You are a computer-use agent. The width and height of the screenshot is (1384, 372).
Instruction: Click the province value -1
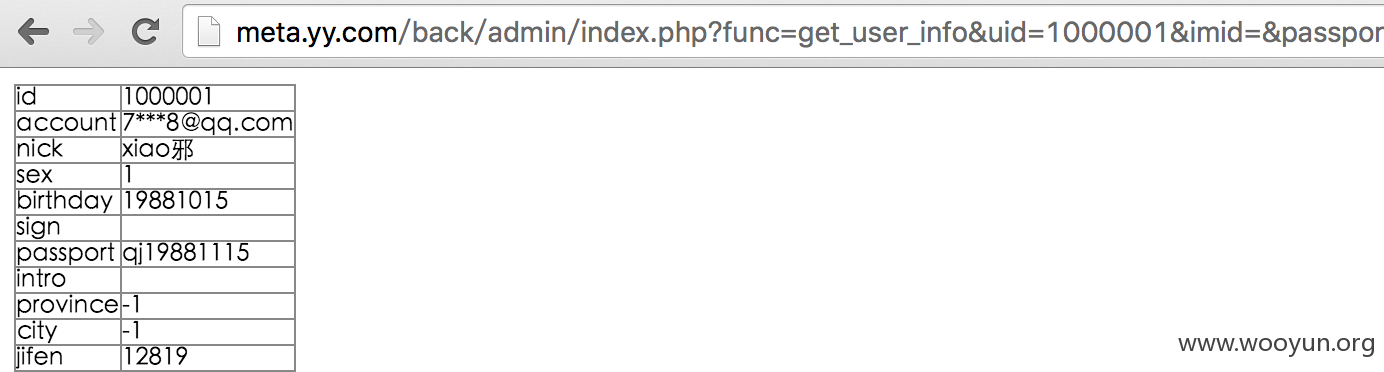click(x=132, y=305)
